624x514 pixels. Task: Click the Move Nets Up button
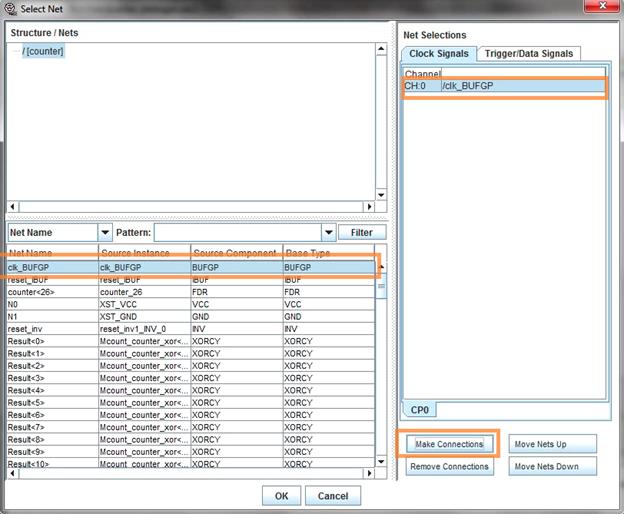coord(552,444)
